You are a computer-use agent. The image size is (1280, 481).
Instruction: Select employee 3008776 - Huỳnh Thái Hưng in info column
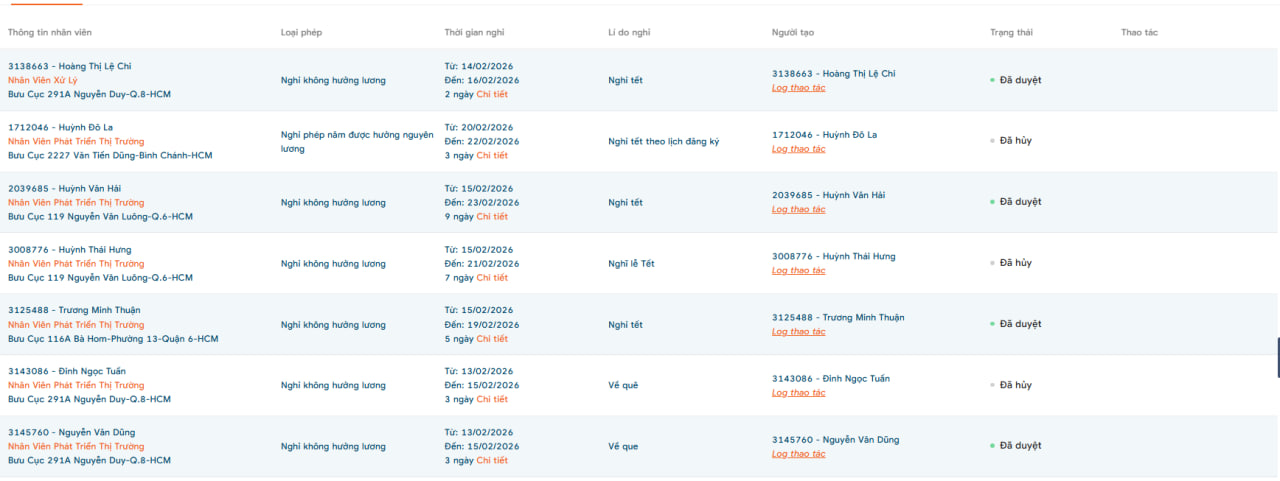click(70, 250)
